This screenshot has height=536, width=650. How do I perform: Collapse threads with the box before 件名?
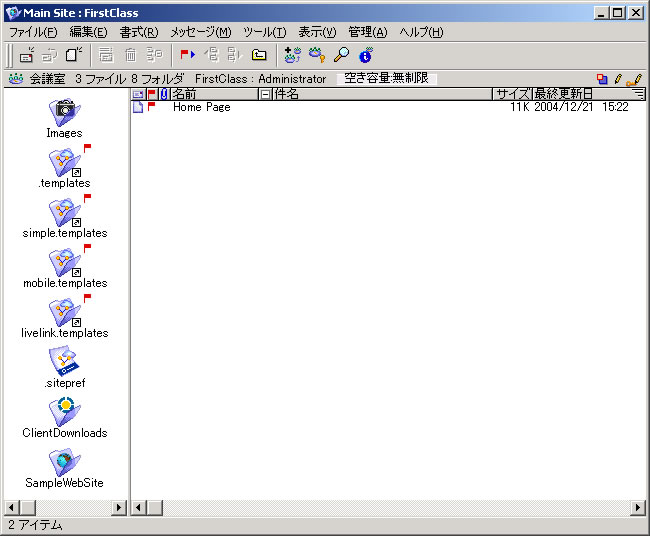coord(265,95)
